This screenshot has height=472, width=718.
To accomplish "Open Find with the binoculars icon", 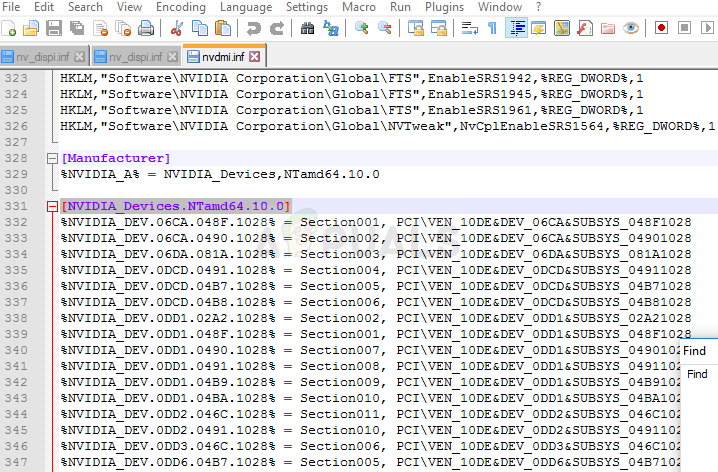I will coord(307,28).
